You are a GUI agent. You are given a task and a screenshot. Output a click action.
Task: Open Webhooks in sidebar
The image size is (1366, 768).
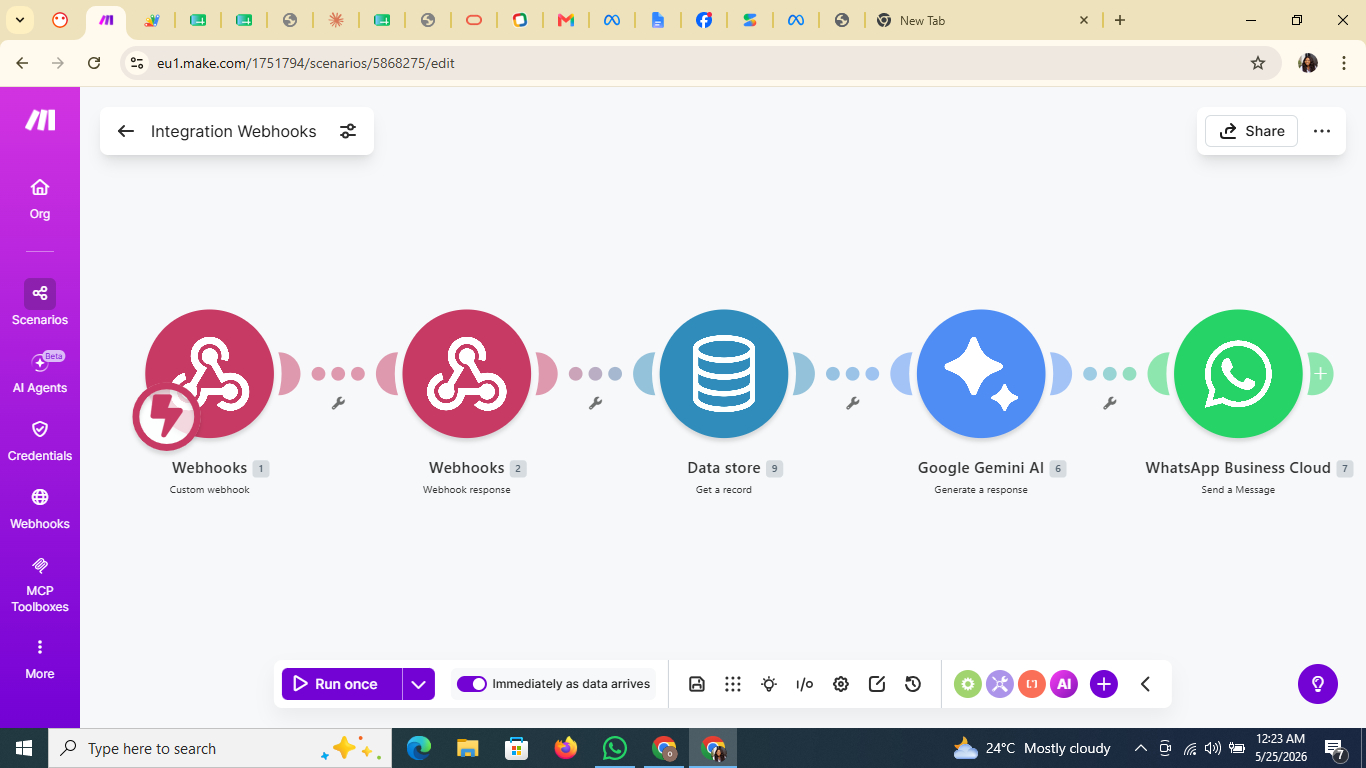pos(40,508)
